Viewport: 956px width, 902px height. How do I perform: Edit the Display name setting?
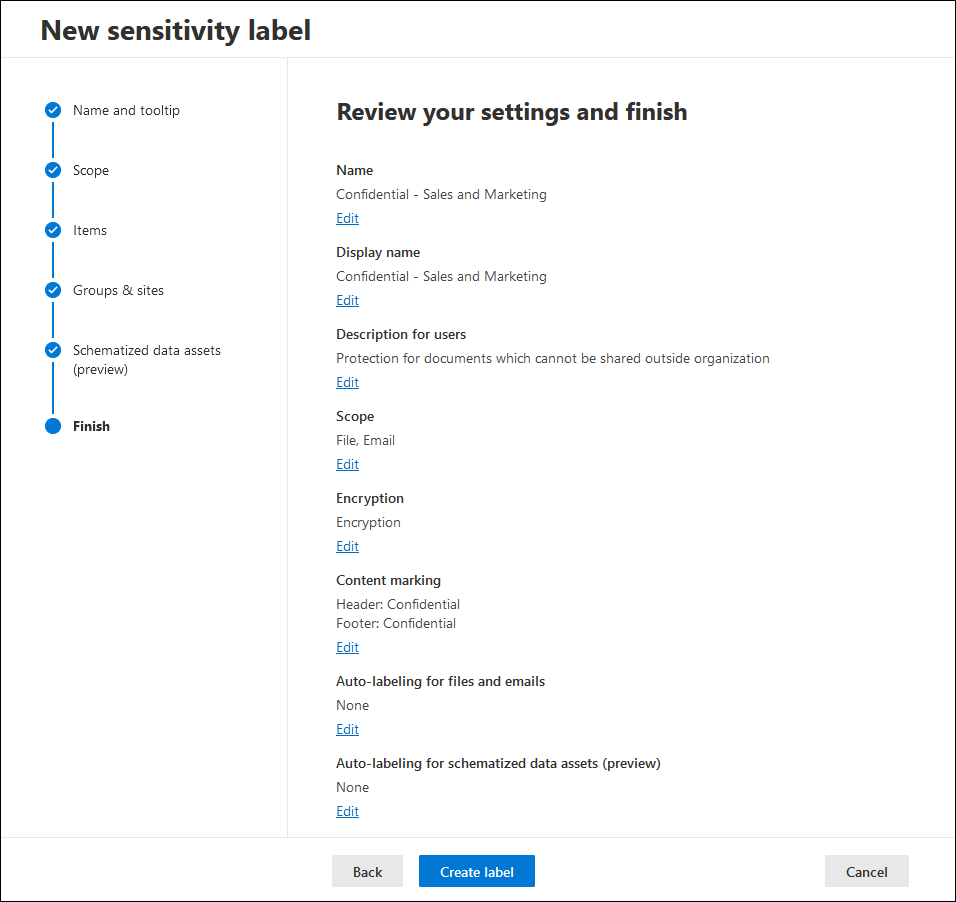(x=348, y=300)
